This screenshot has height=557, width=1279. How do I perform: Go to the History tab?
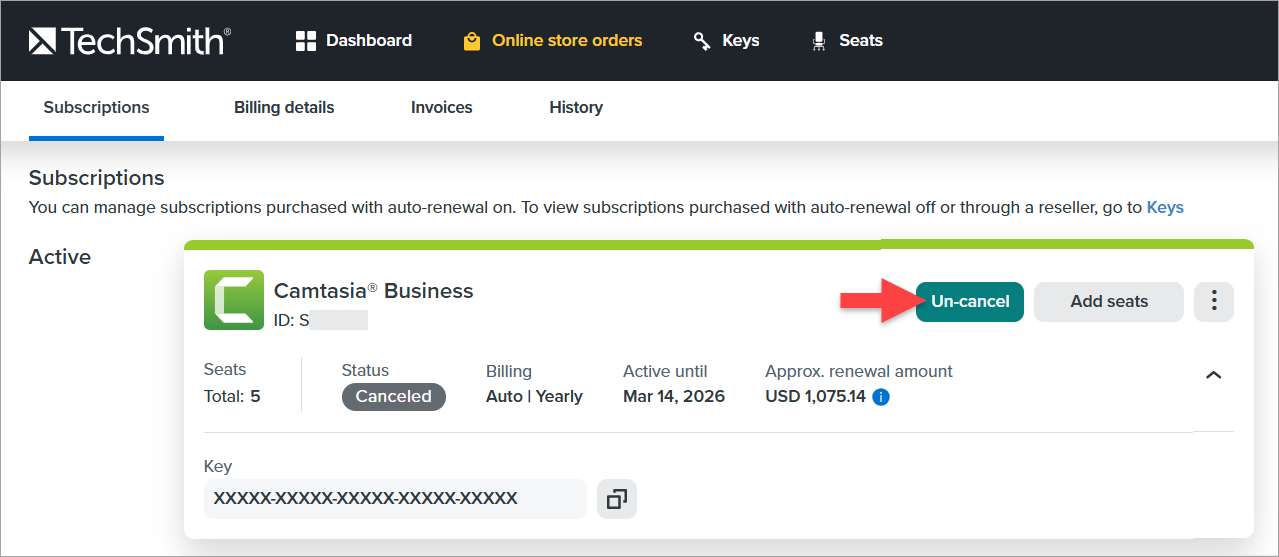576,108
